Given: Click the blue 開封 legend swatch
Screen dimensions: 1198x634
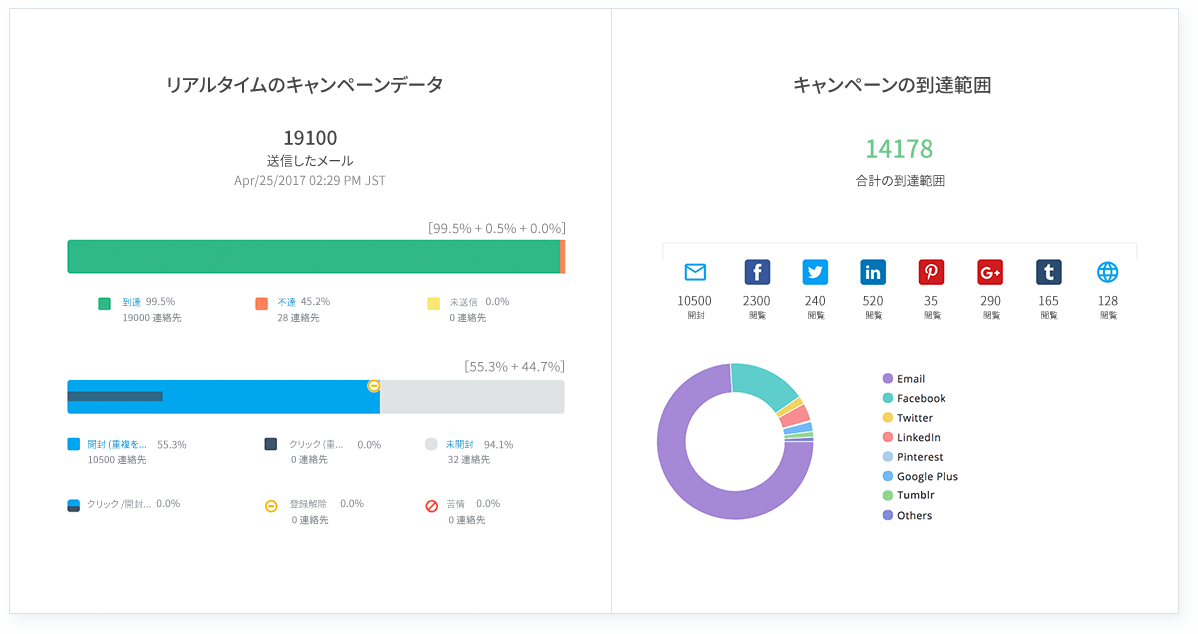Looking at the screenshot, I should pos(73,444).
